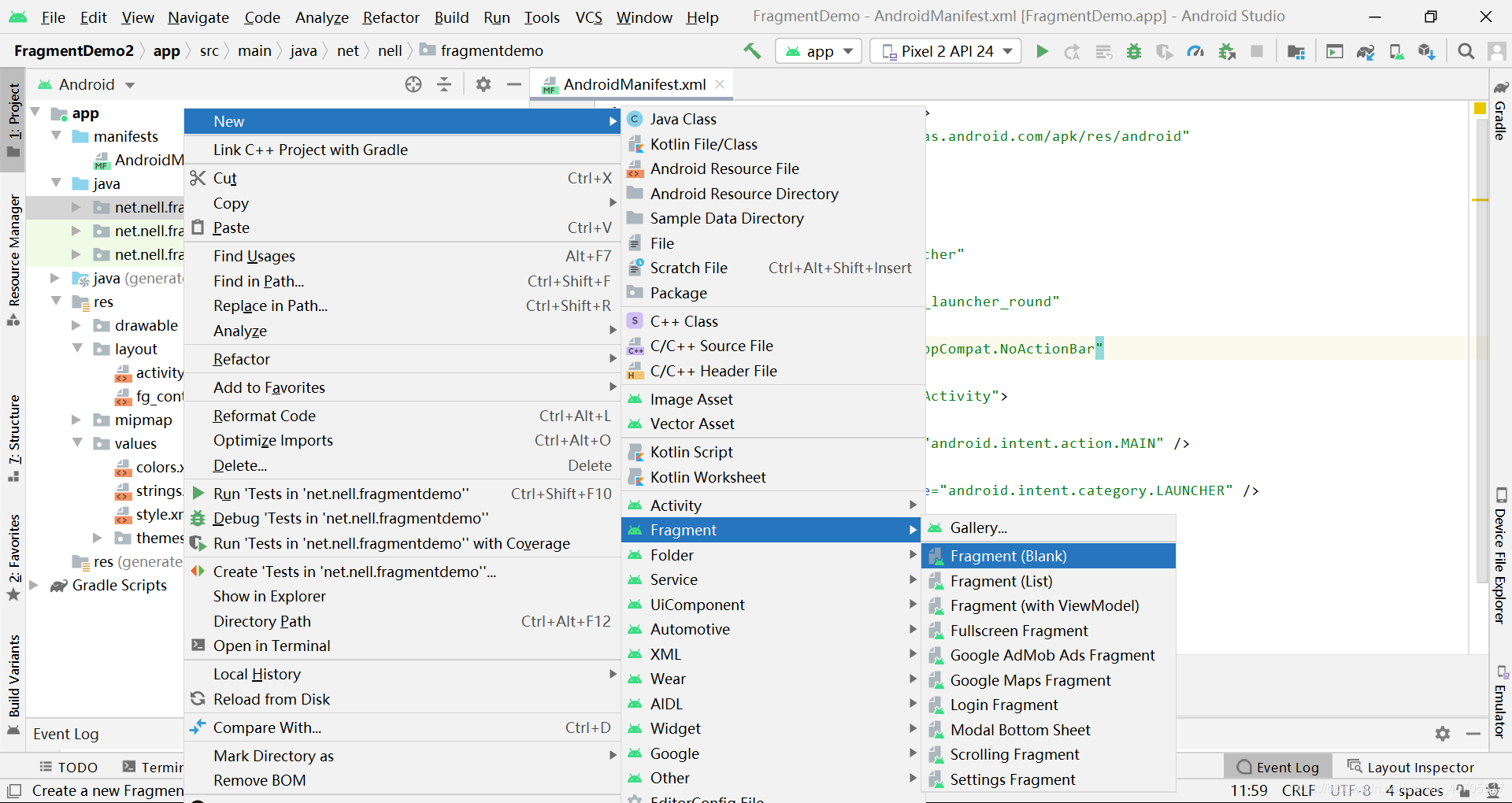Toggle the Build Variants side panel
Image resolution: width=1512 pixels, height=803 pixels.
click(13, 683)
